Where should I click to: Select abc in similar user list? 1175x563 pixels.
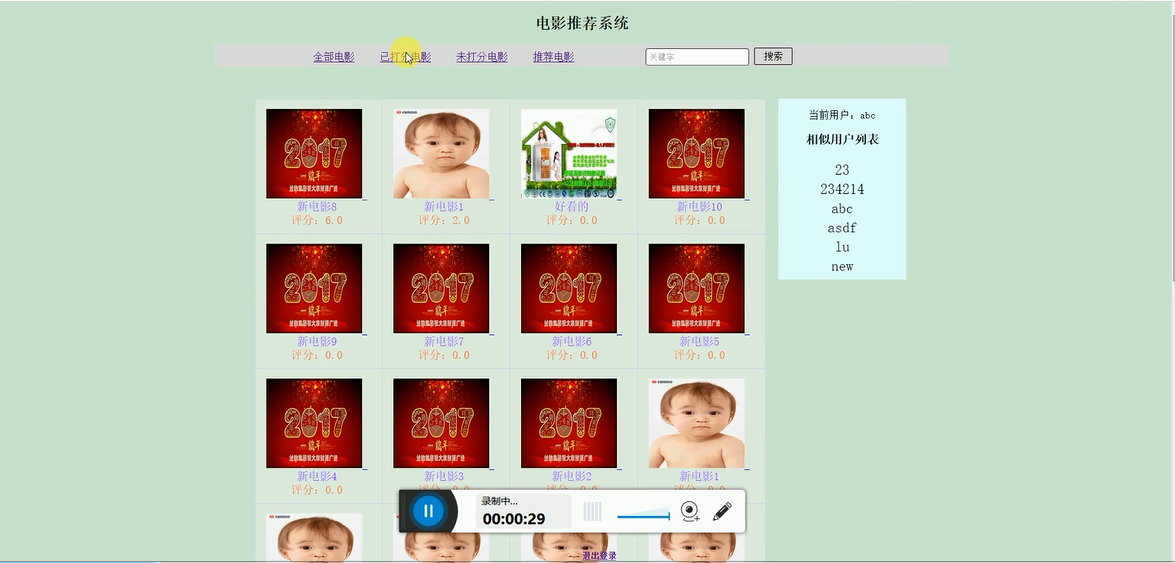tap(842, 209)
